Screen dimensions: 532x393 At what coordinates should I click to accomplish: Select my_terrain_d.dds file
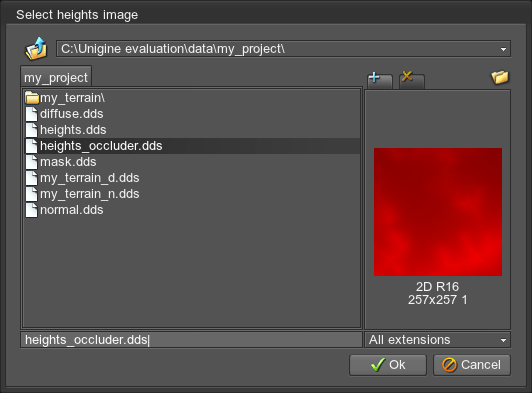pyautogui.click(x=192, y=178)
